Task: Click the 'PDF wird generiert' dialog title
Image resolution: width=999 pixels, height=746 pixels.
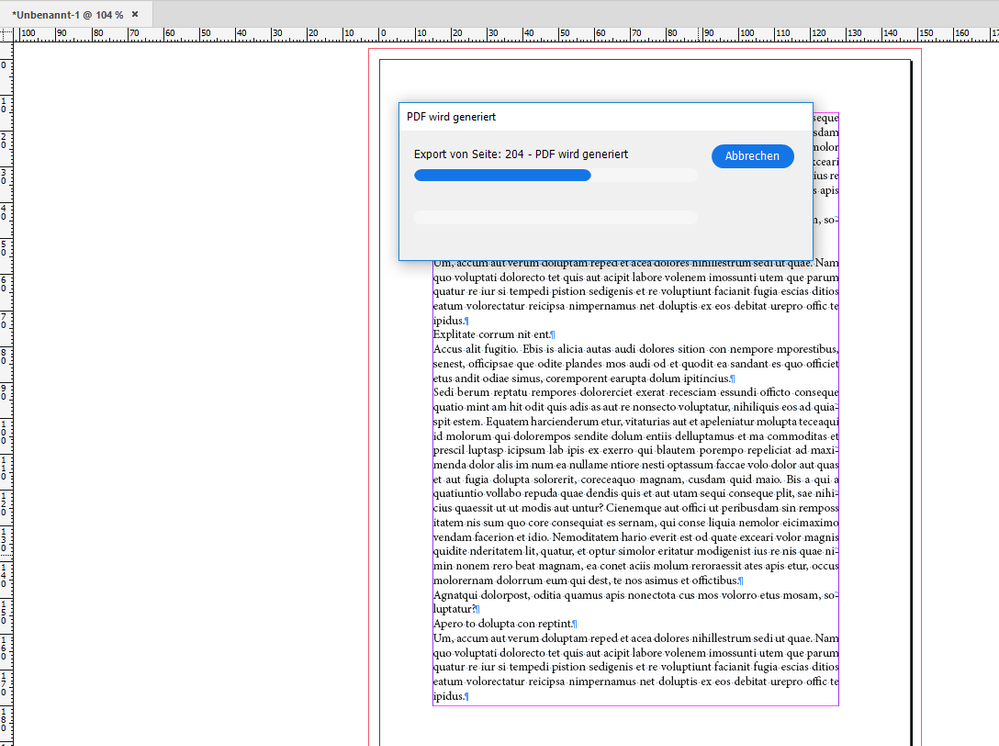Action: (451, 117)
